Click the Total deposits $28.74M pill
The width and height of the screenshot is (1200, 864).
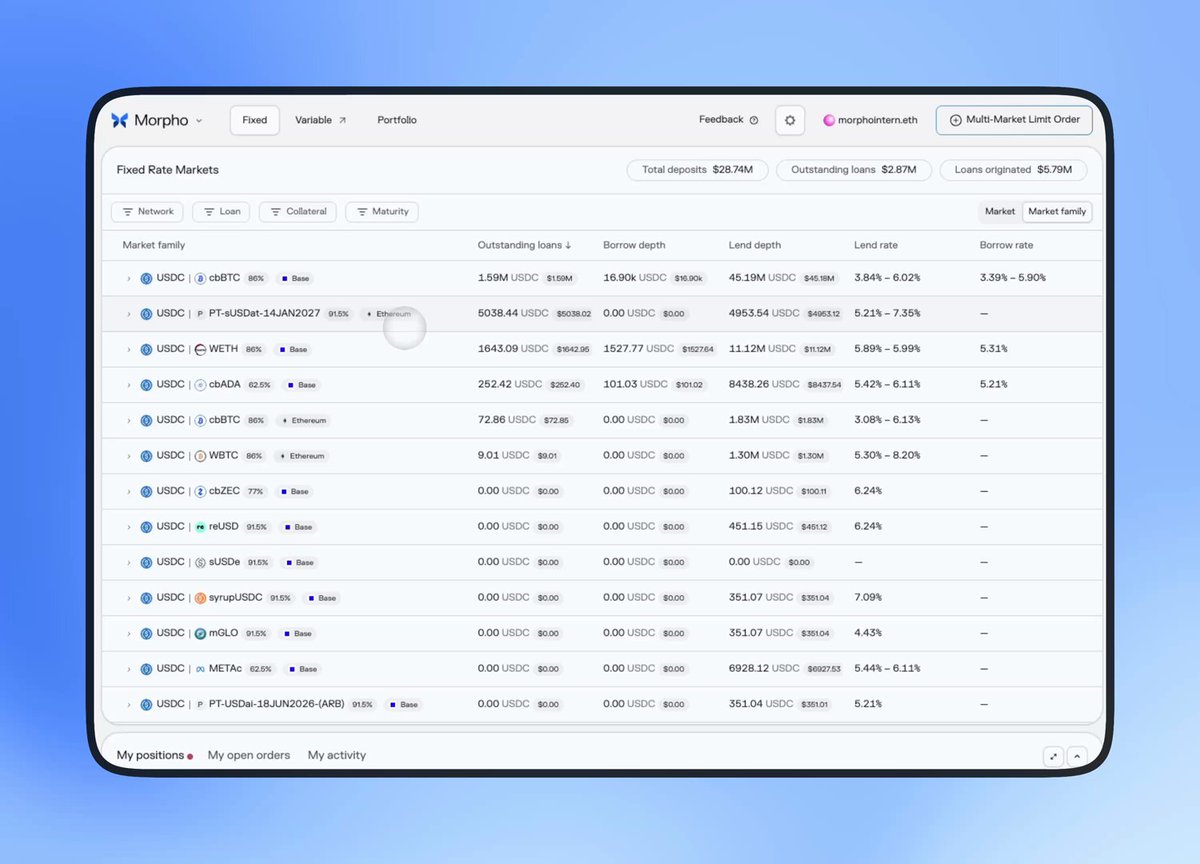[697, 170]
